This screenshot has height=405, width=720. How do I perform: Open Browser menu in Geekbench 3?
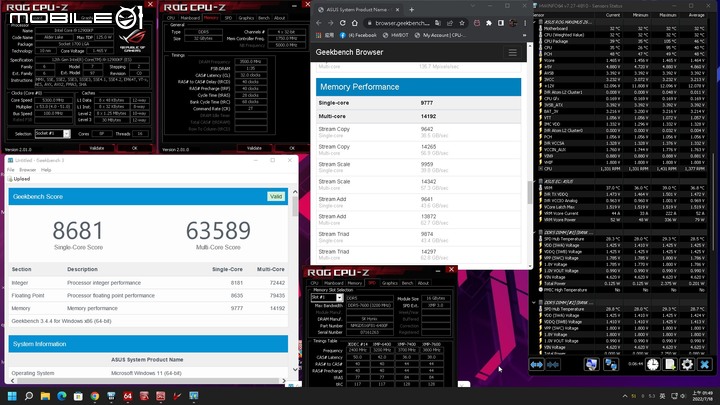[x=28, y=170]
